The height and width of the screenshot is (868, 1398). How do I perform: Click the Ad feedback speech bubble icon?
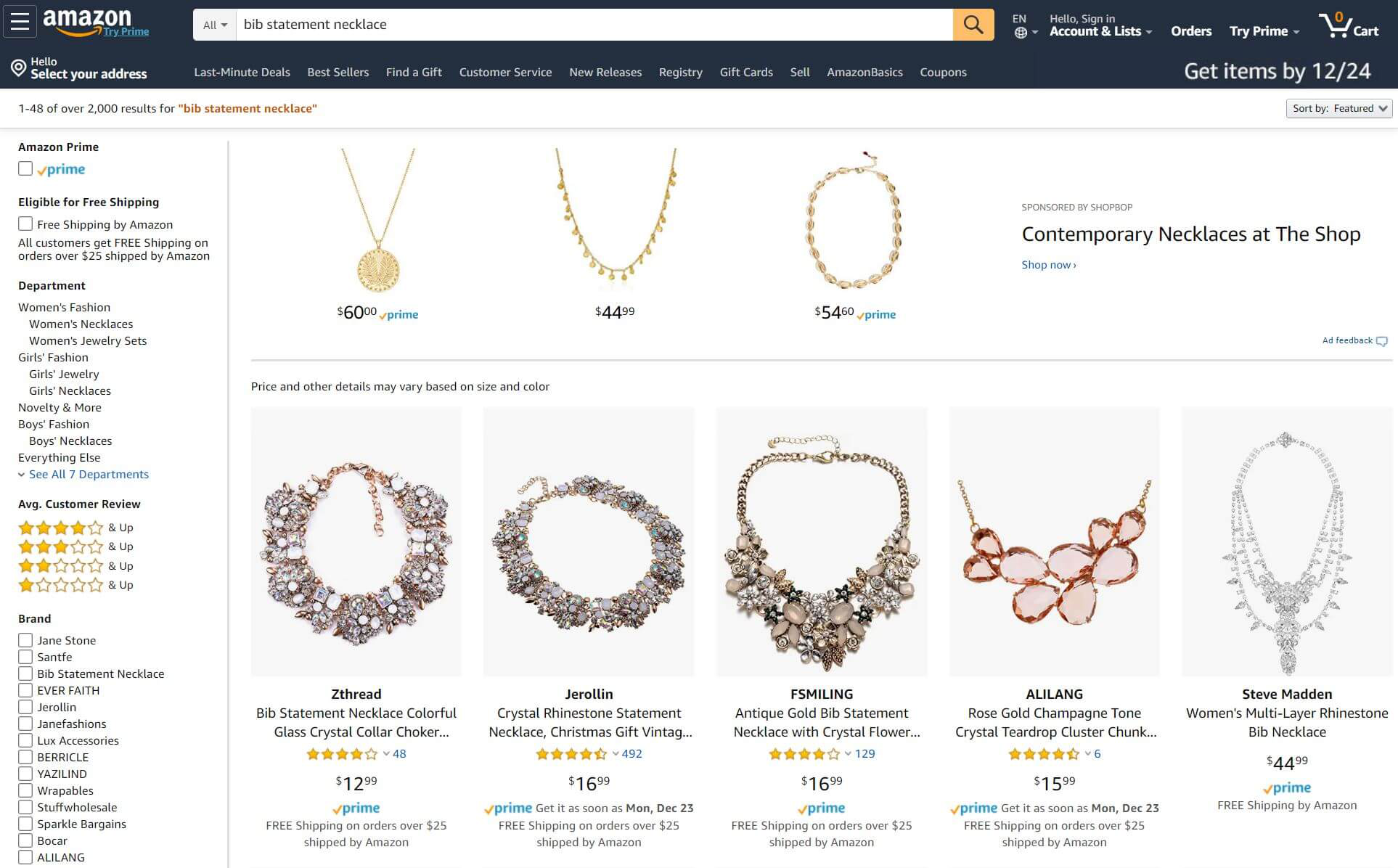tap(1381, 341)
